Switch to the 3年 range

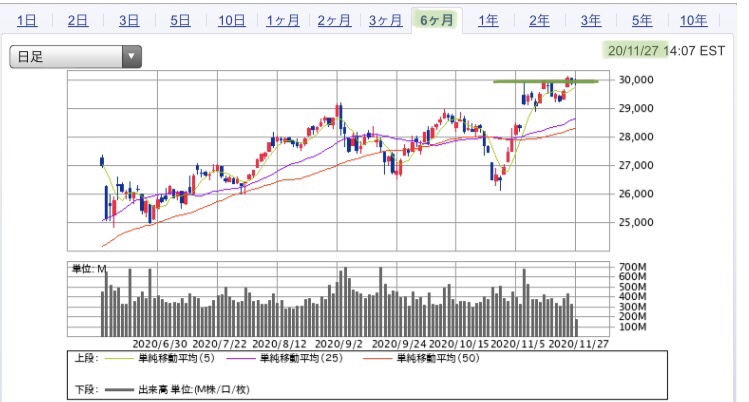tap(591, 21)
